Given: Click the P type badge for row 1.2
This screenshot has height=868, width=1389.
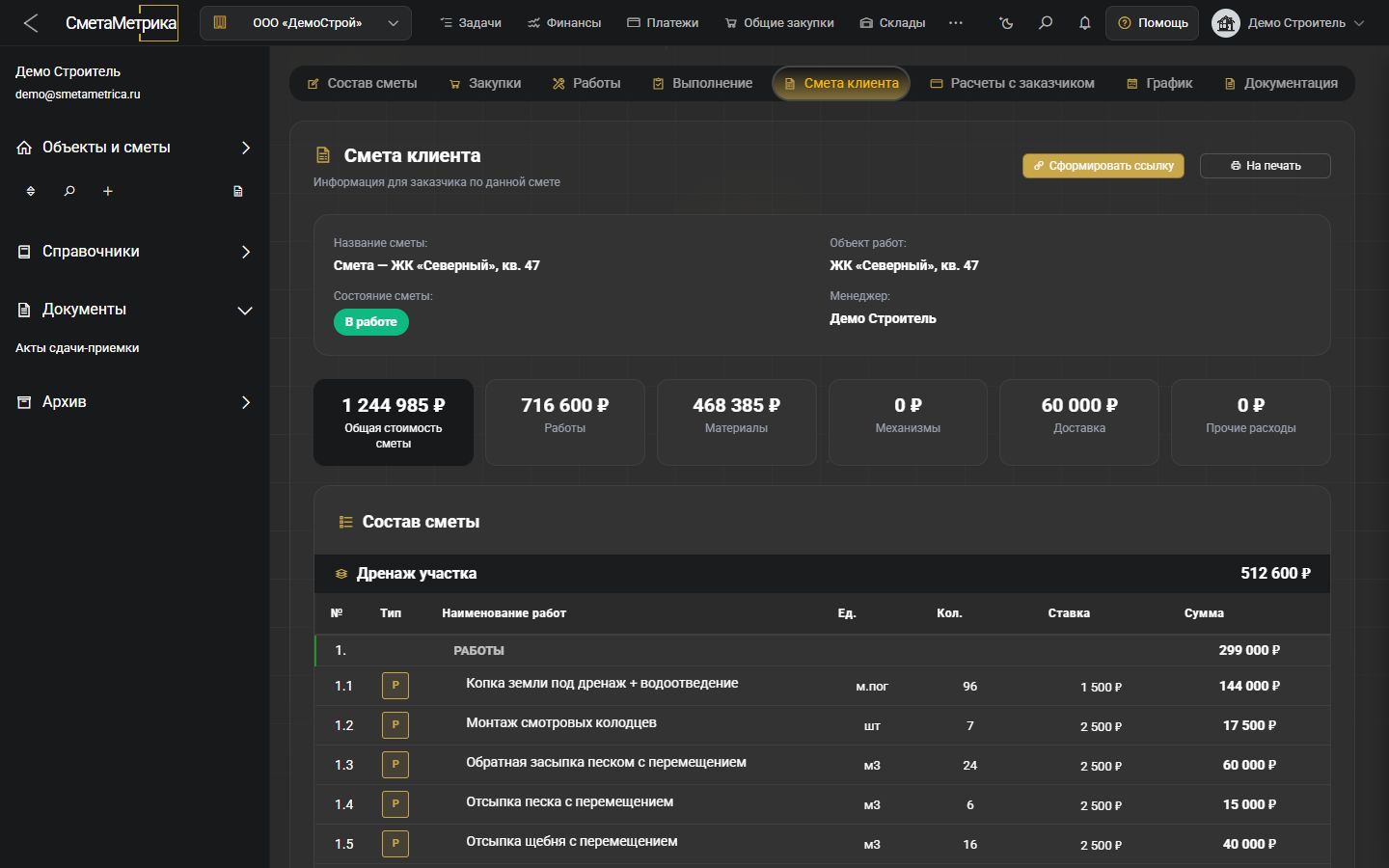Looking at the screenshot, I should (x=395, y=725).
